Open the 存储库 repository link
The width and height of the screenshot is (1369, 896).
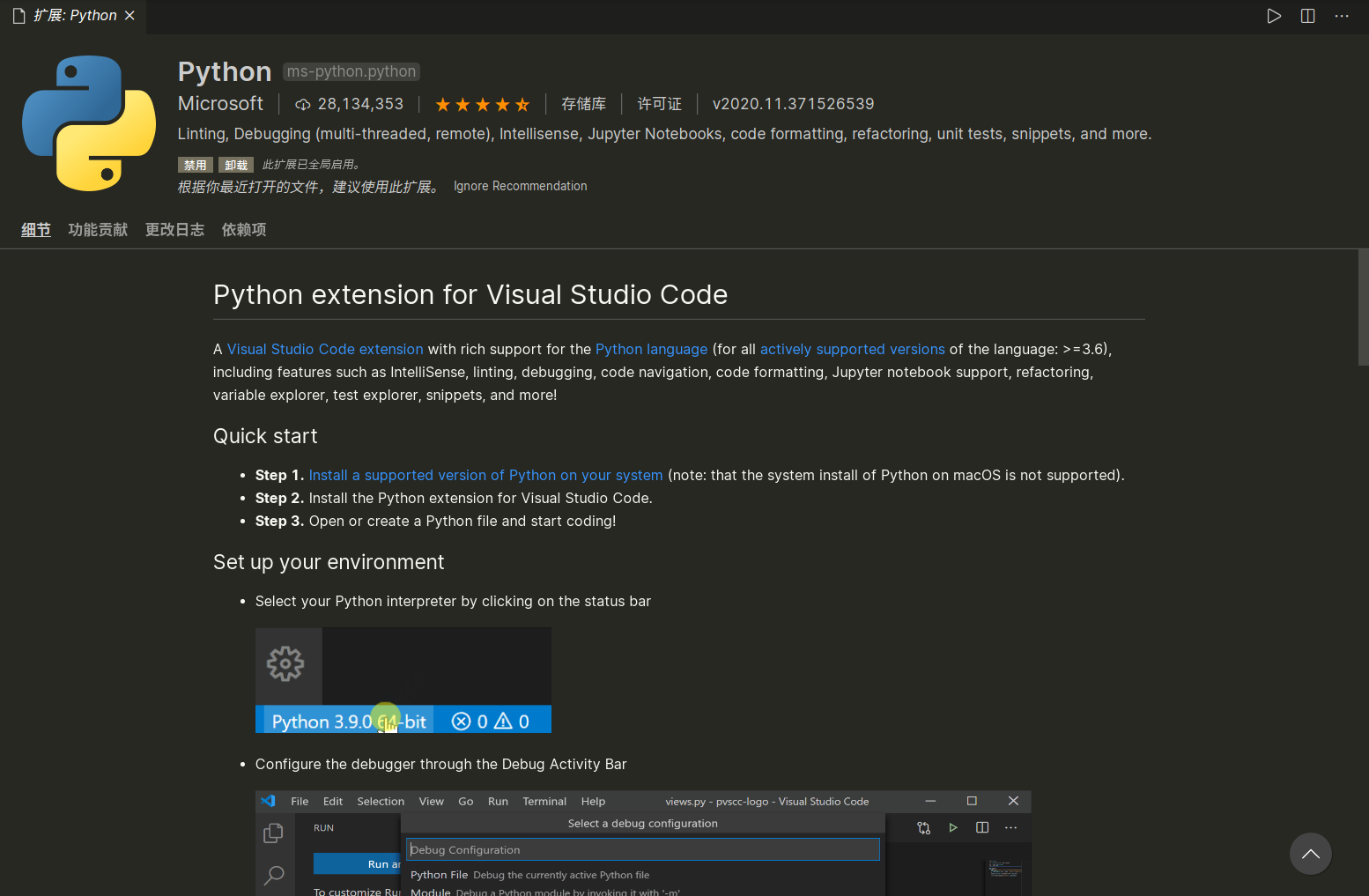tap(583, 104)
